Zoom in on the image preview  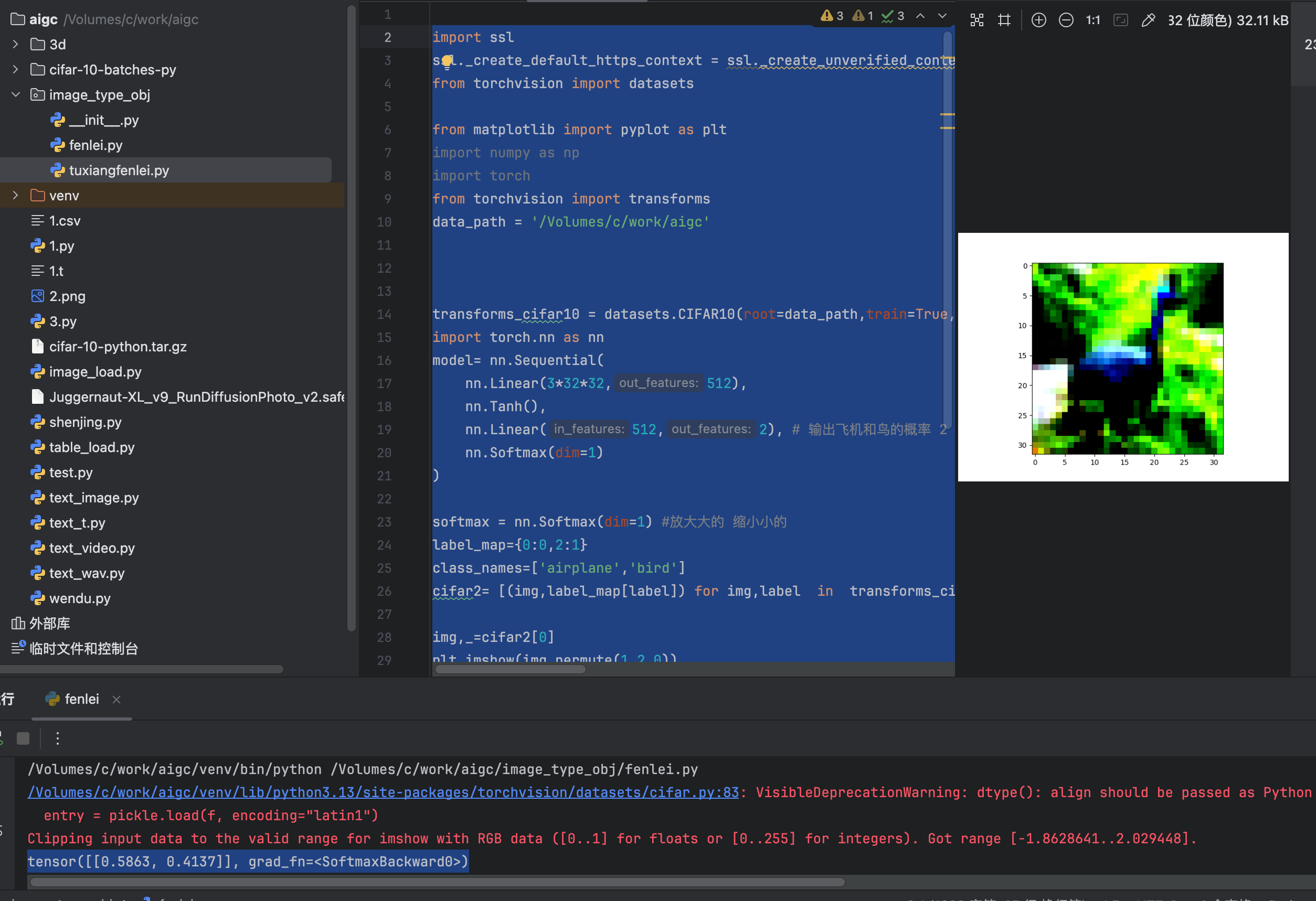[1038, 20]
